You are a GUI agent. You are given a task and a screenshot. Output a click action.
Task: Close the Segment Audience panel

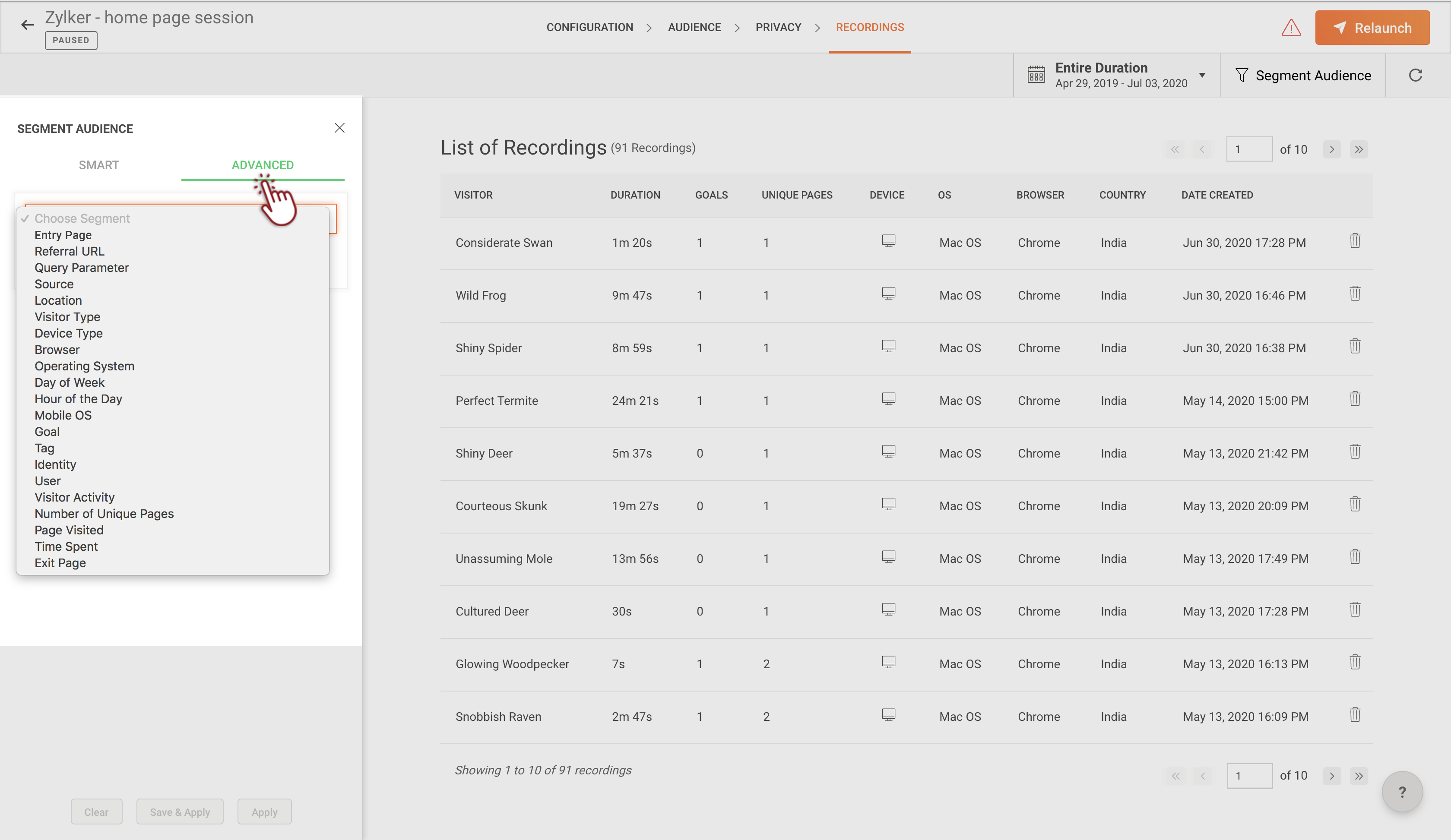tap(339, 128)
